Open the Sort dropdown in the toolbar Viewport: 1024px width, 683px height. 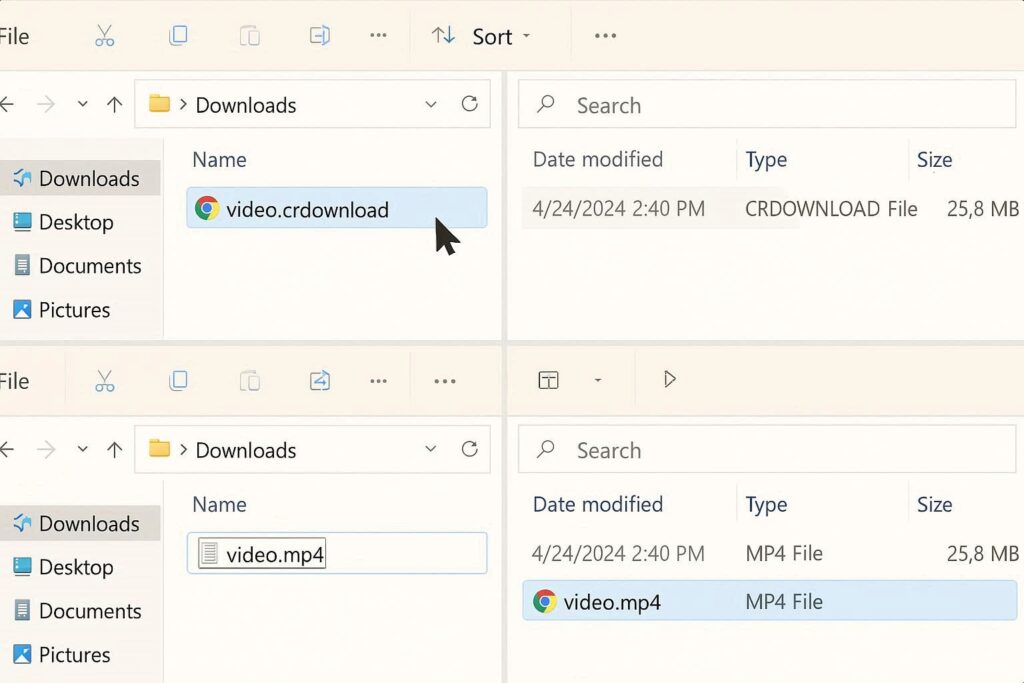481,37
